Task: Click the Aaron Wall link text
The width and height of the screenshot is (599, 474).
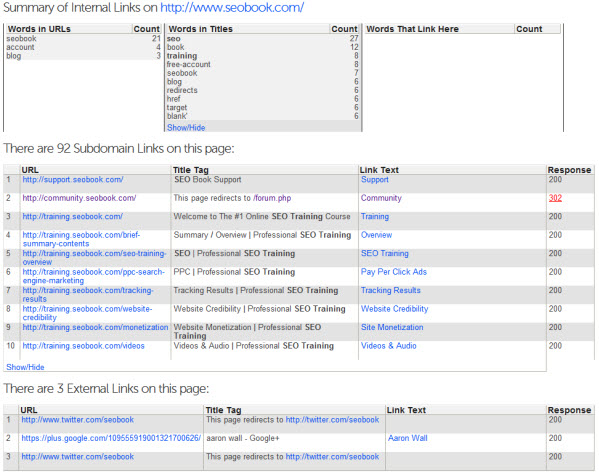Action: tap(408, 438)
